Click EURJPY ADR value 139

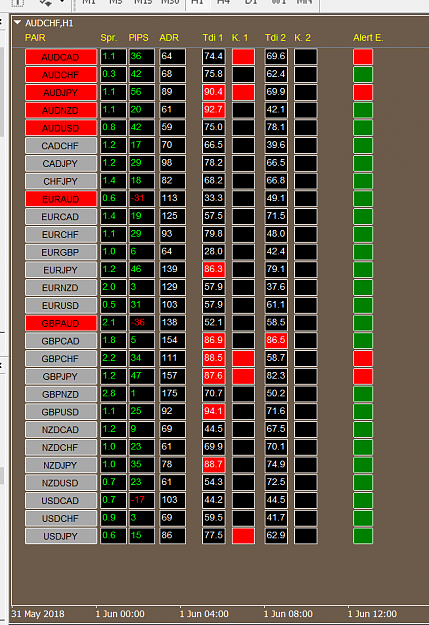click(x=172, y=269)
